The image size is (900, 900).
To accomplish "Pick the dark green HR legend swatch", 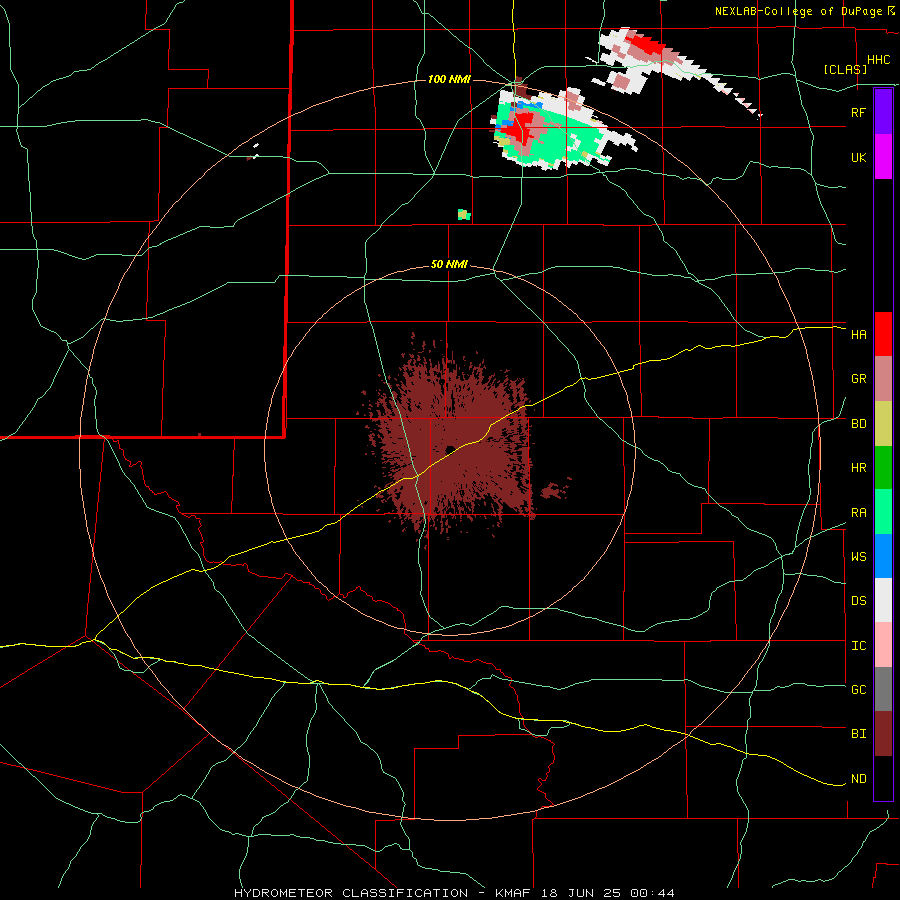I will pos(883,468).
